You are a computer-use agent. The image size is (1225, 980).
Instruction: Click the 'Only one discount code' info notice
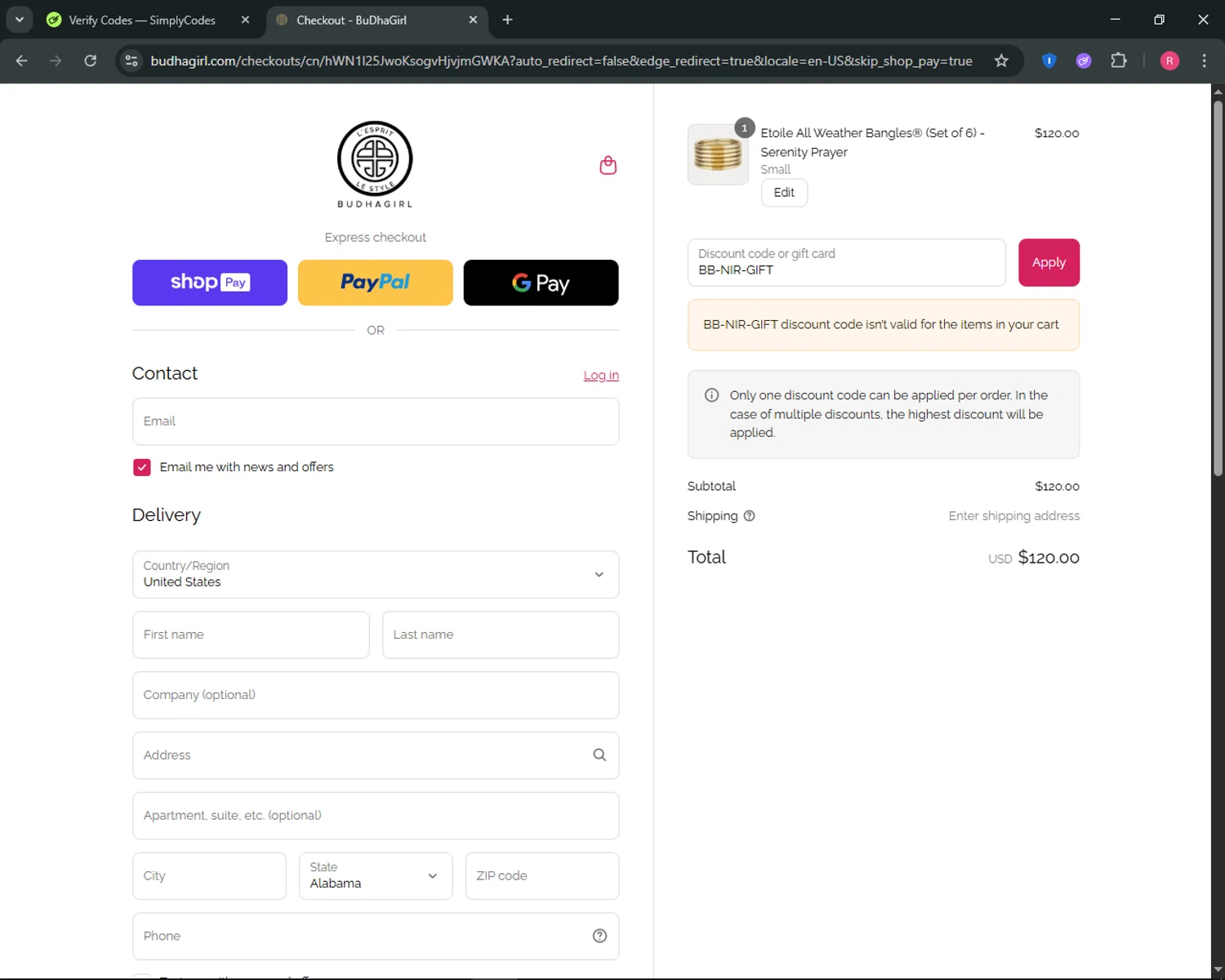coord(884,414)
